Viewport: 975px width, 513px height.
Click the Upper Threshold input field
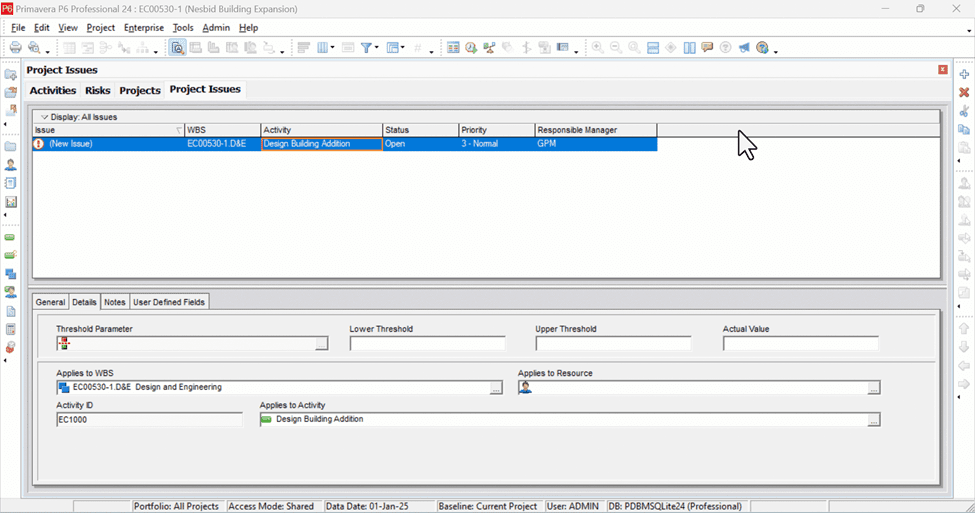(613, 343)
